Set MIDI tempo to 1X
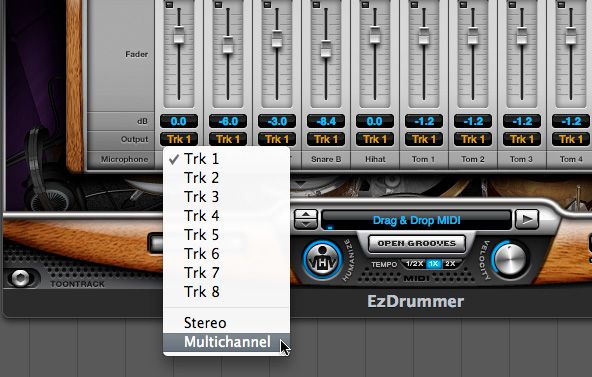This screenshot has width=592, height=377. coord(433,264)
